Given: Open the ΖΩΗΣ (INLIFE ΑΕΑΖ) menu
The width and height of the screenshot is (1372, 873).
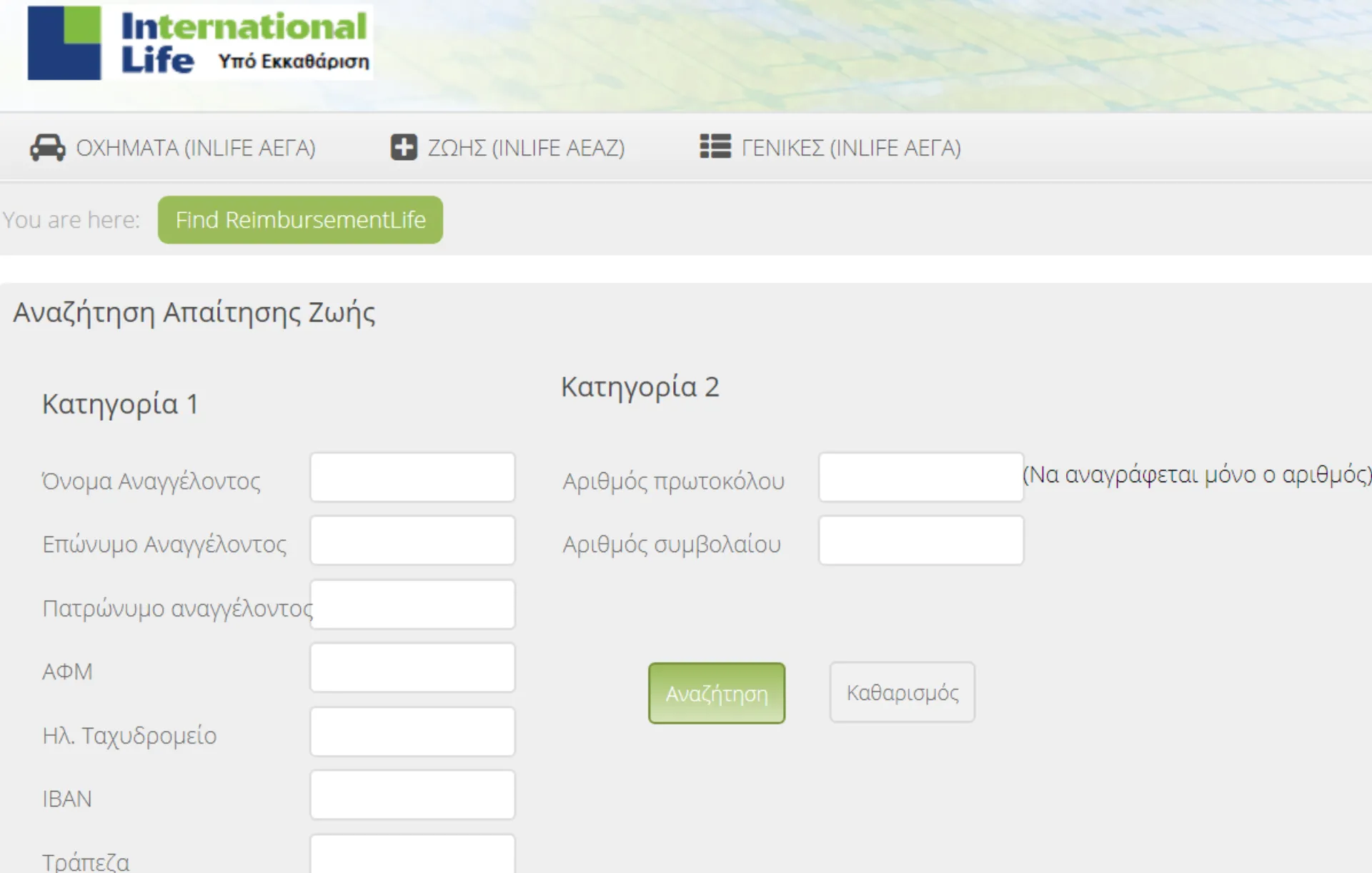Looking at the screenshot, I should [x=526, y=148].
